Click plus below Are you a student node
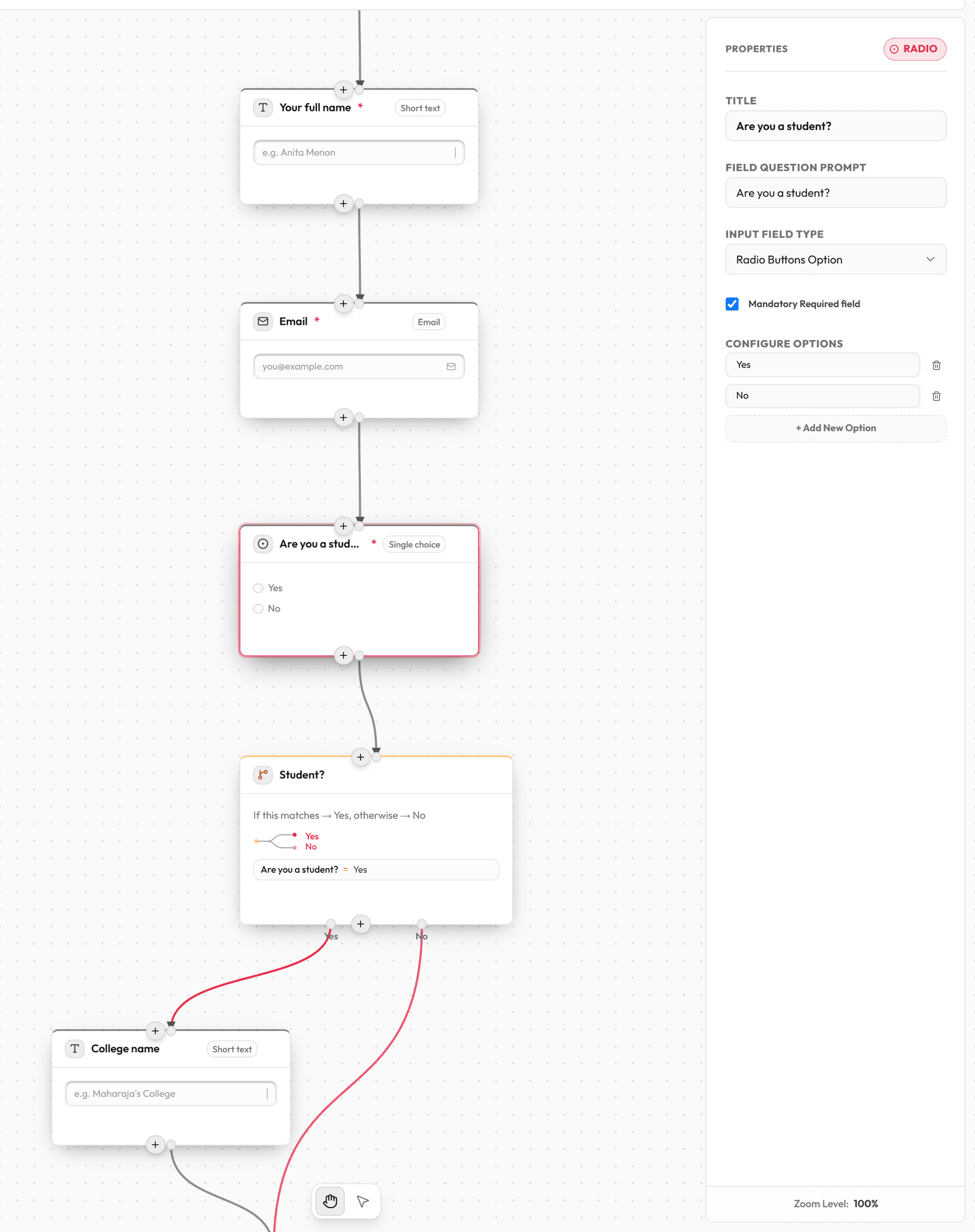975x1232 pixels. tap(344, 655)
